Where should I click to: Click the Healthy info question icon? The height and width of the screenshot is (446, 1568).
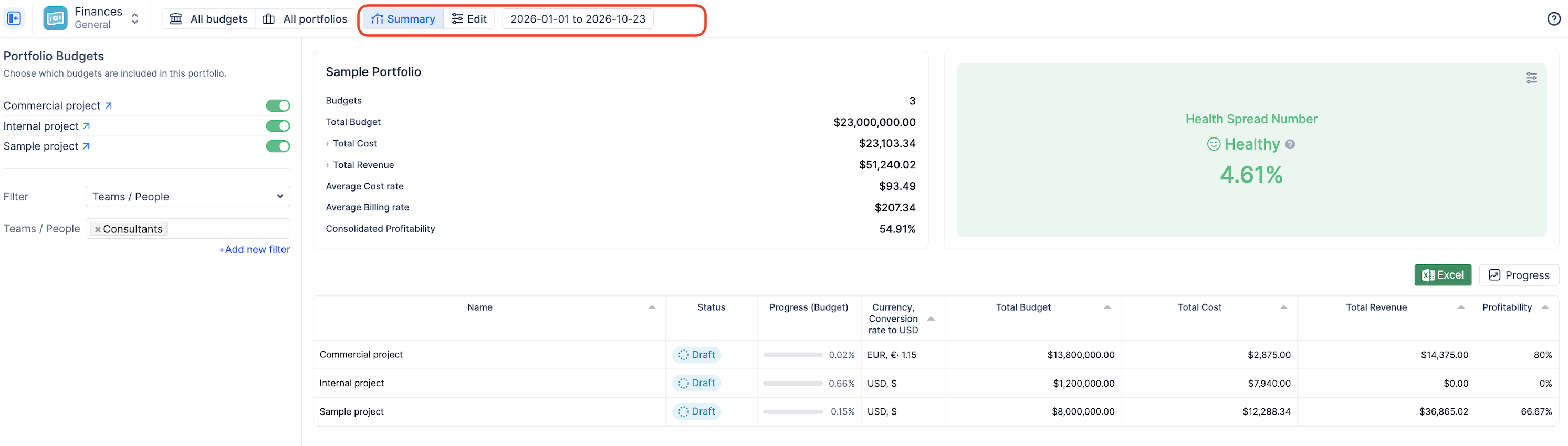[x=1290, y=145]
